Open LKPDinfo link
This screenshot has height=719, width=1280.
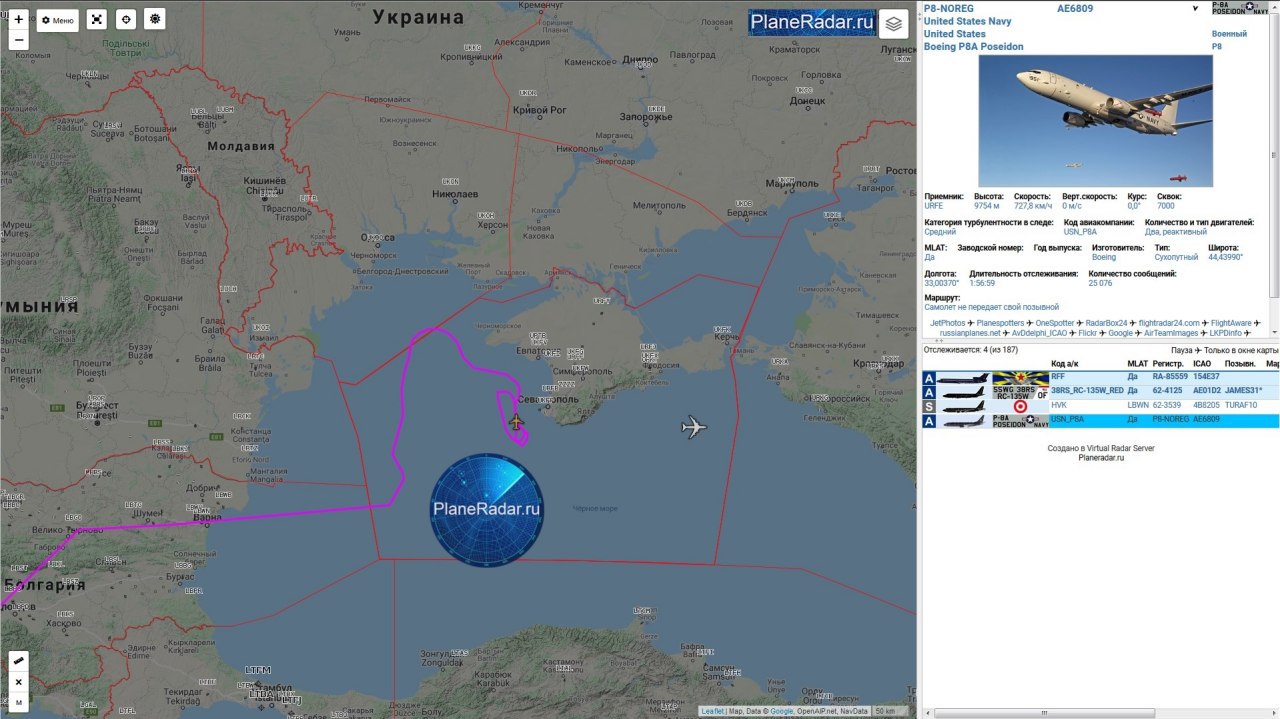coord(1225,333)
